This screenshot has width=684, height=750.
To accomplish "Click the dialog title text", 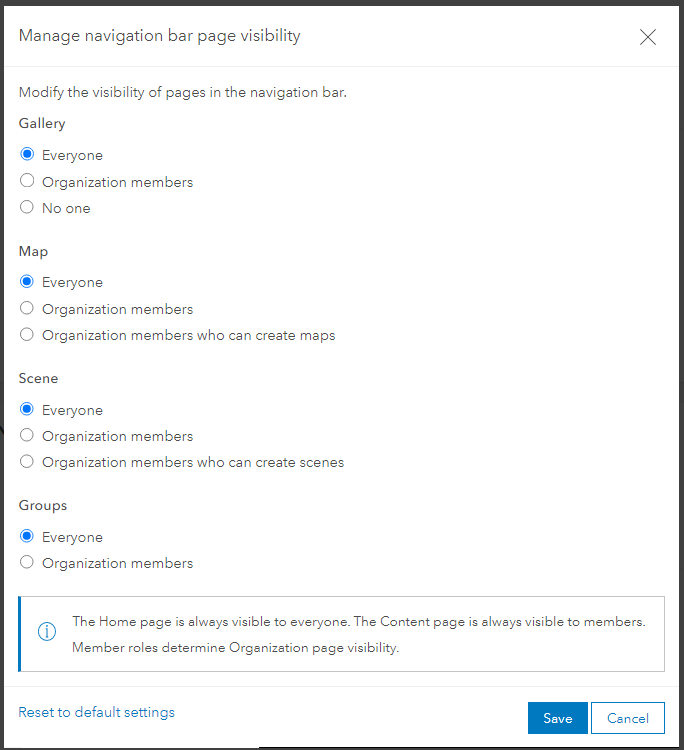I will pyautogui.click(x=160, y=36).
